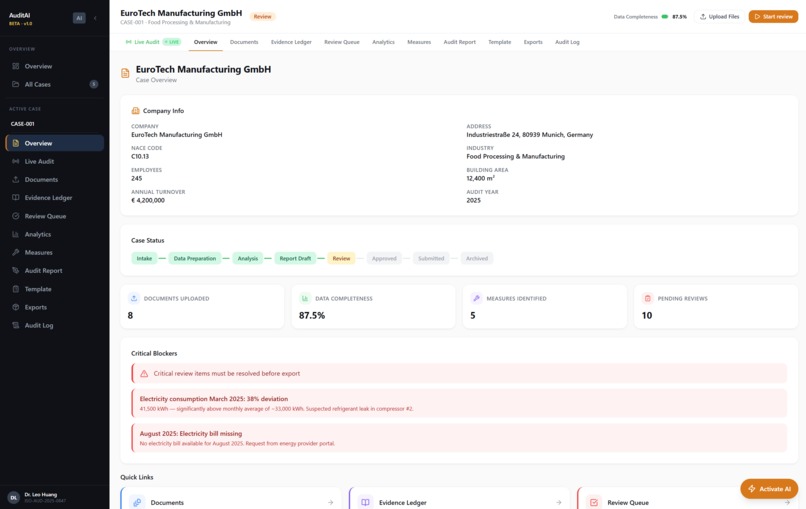Switch to the Audit Log tab
The width and height of the screenshot is (806, 509).
[567, 42]
